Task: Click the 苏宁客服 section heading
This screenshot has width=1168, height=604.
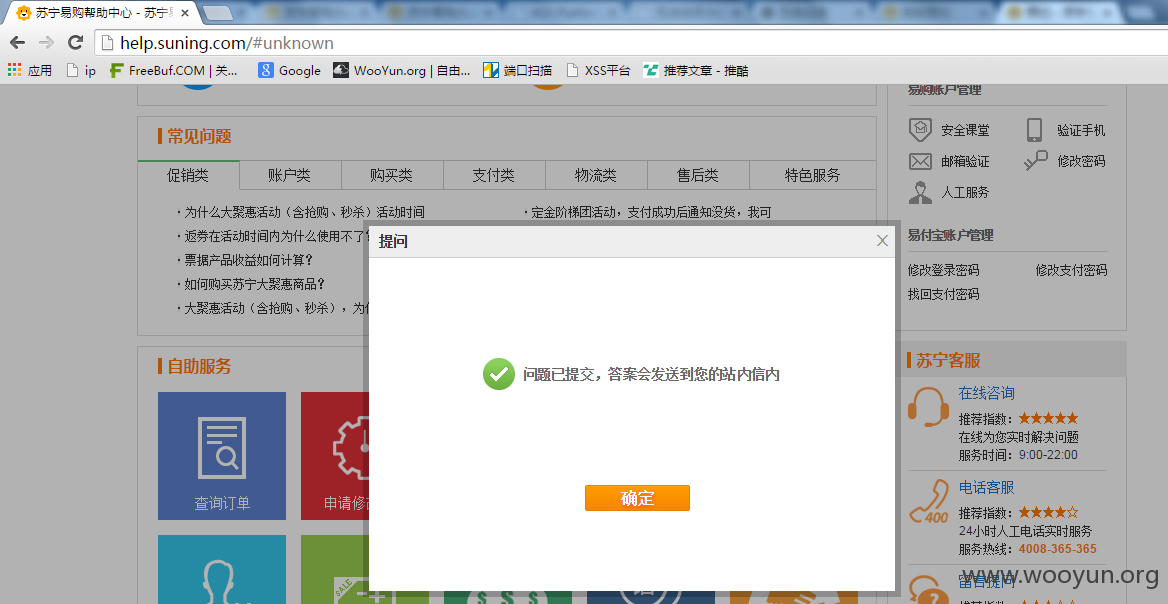Action: click(x=948, y=360)
